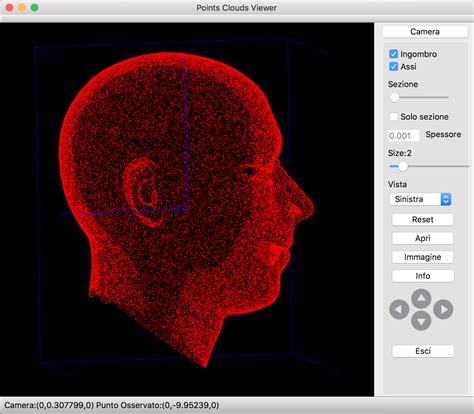474x414 pixels.
Task: Click the left arrow navigation button
Action: (x=399, y=309)
